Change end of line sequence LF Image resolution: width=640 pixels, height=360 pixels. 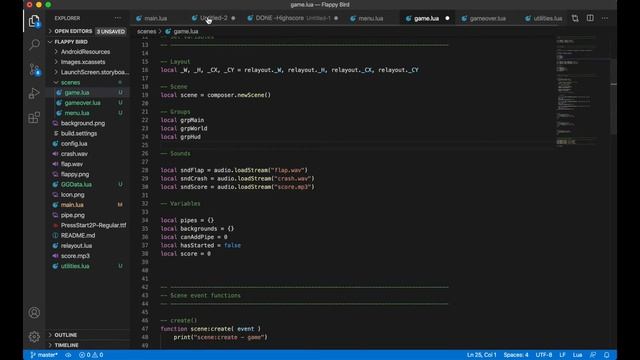(x=562, y=355)
